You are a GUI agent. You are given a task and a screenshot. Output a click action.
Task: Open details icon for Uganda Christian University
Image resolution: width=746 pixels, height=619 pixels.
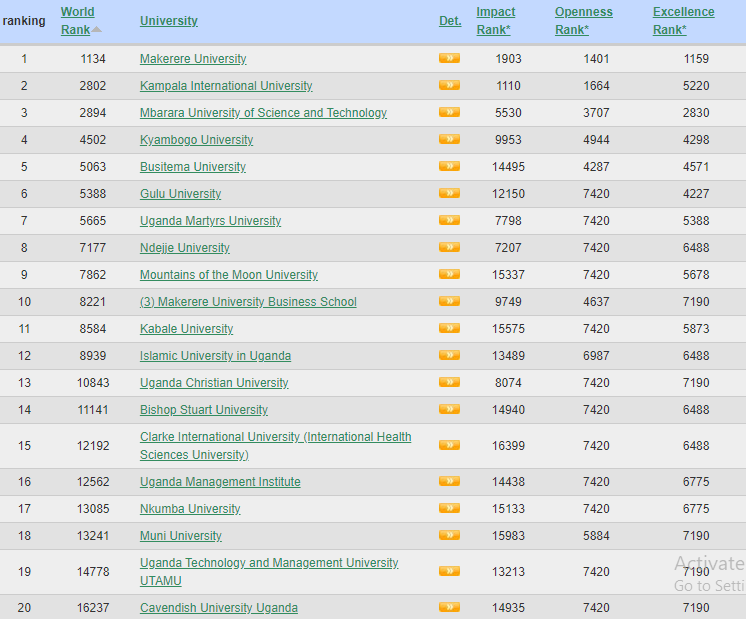(449, 382)
